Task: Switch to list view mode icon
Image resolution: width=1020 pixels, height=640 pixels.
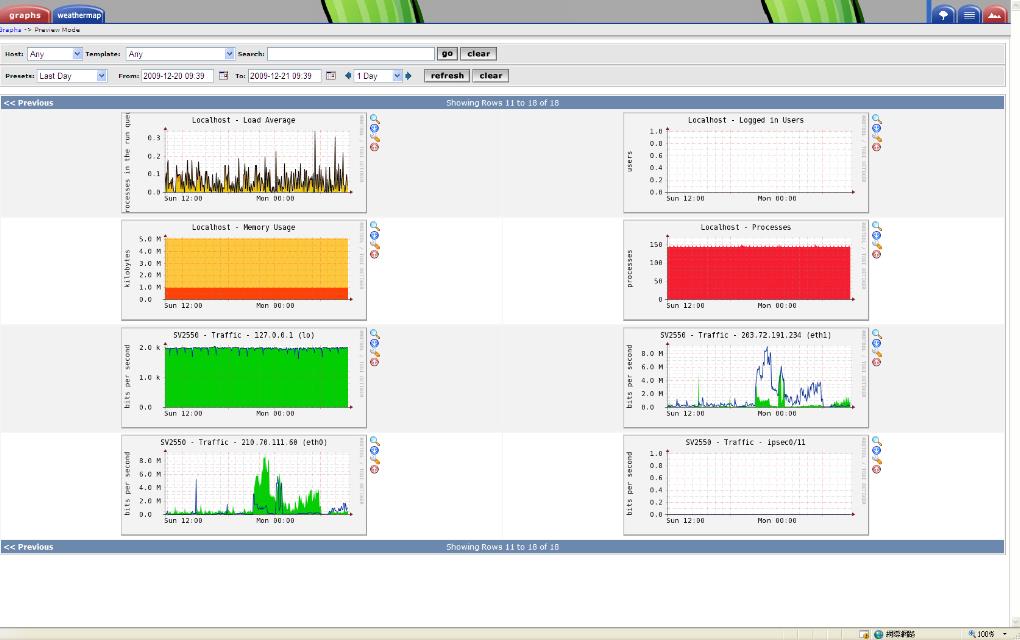Action: point(969,14)
